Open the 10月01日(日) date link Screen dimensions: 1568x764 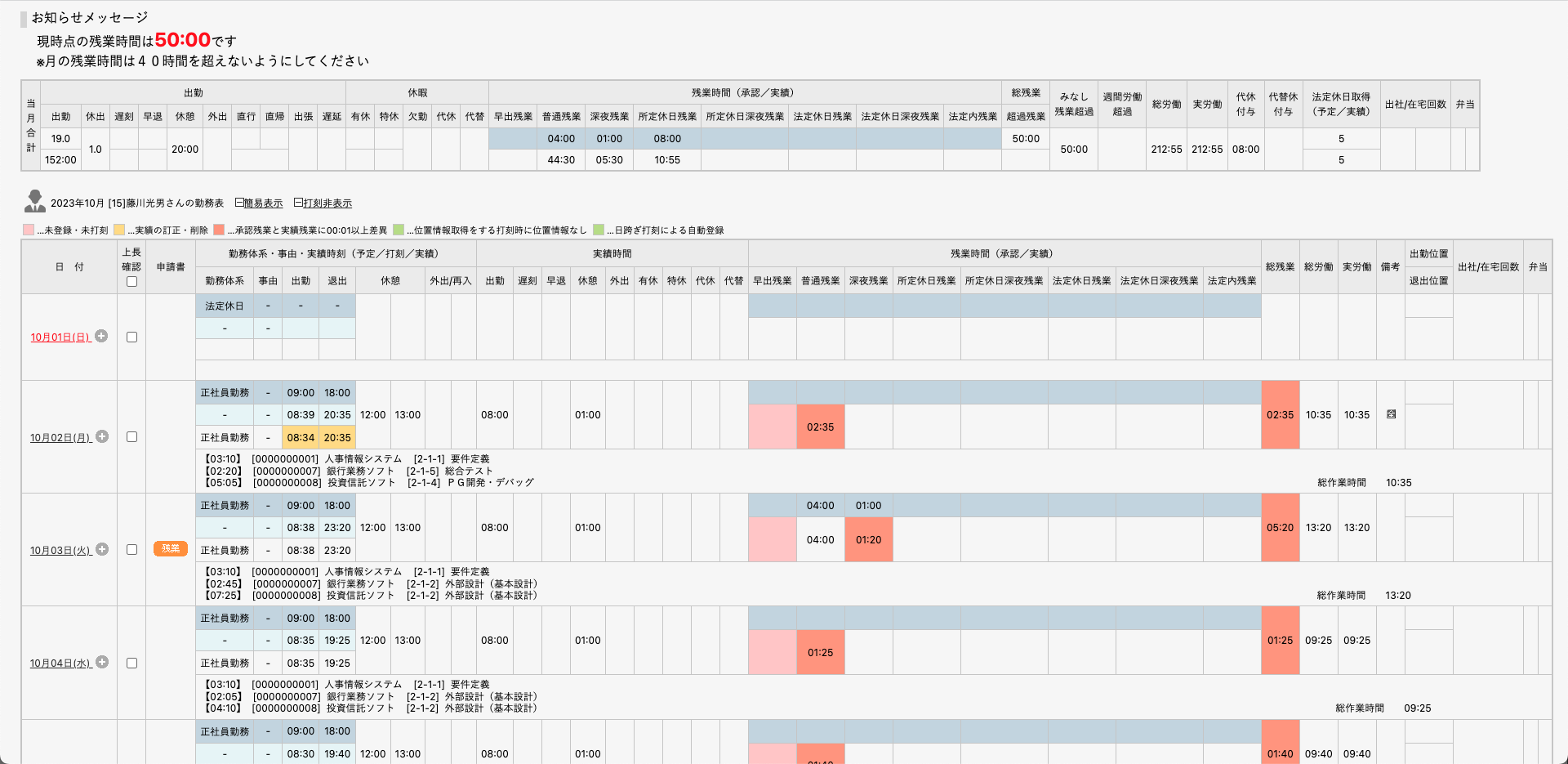(x=60, y=337)
